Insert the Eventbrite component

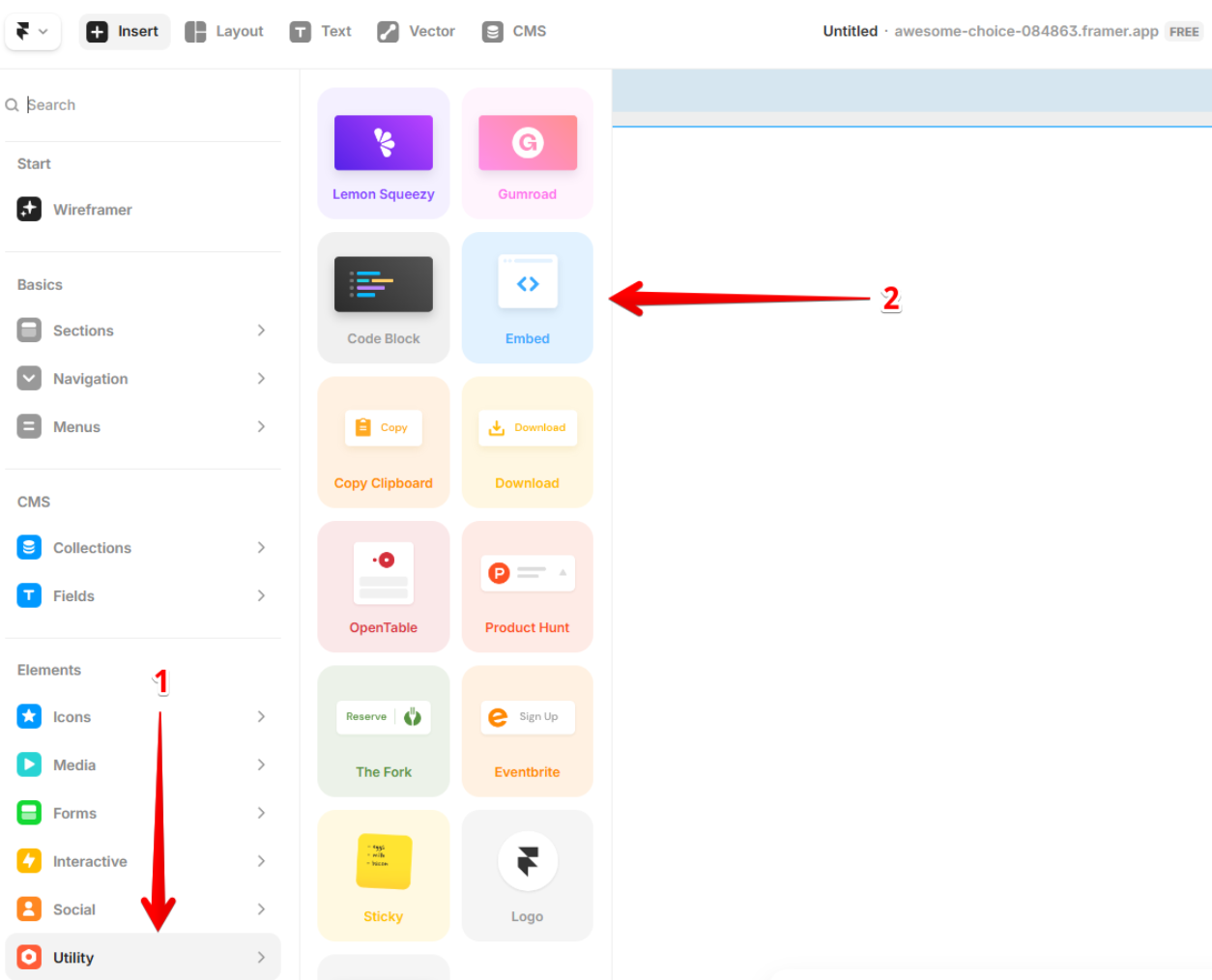click(x=528, y=732)
